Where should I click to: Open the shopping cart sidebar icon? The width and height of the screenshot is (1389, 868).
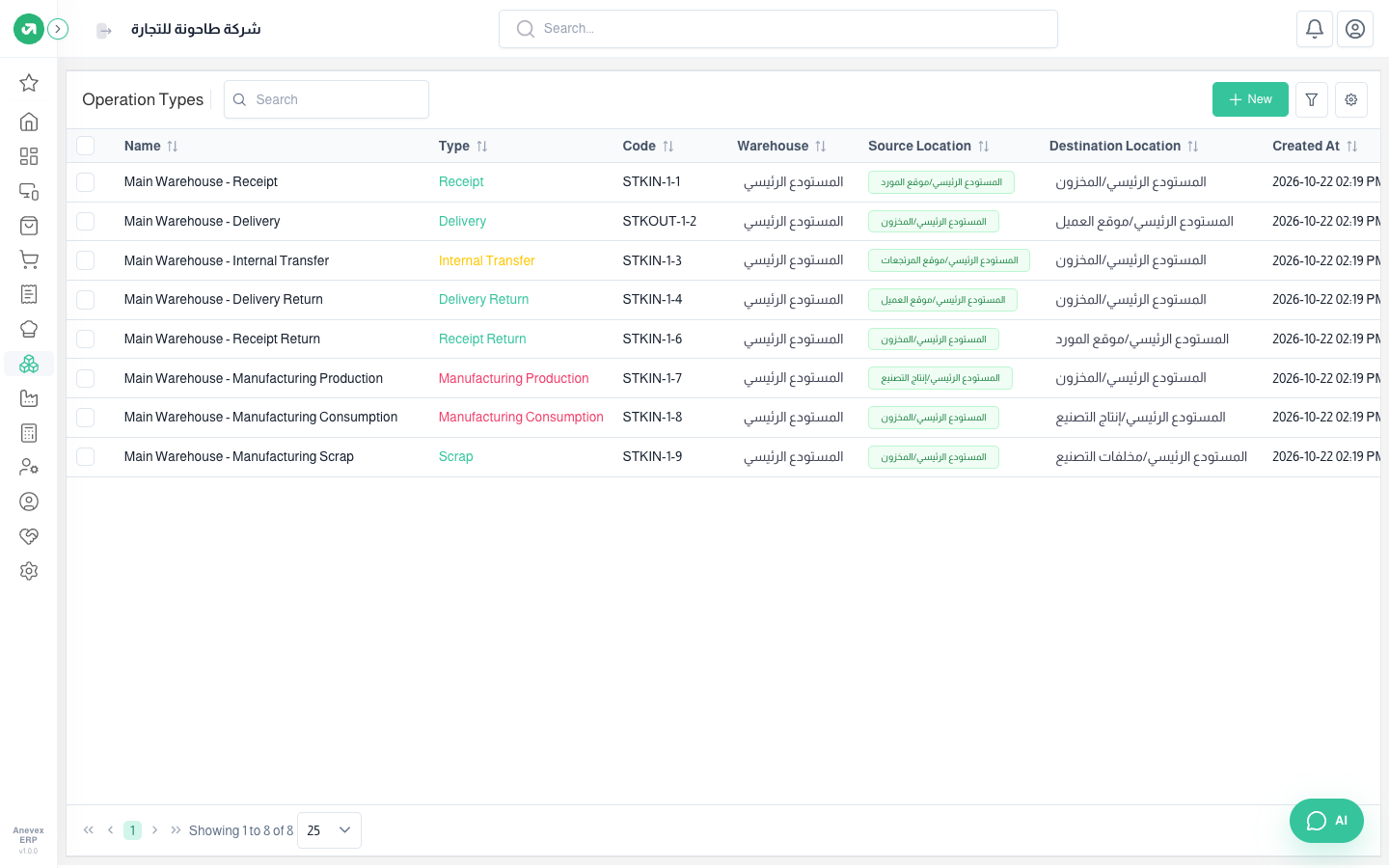(29, 259)
